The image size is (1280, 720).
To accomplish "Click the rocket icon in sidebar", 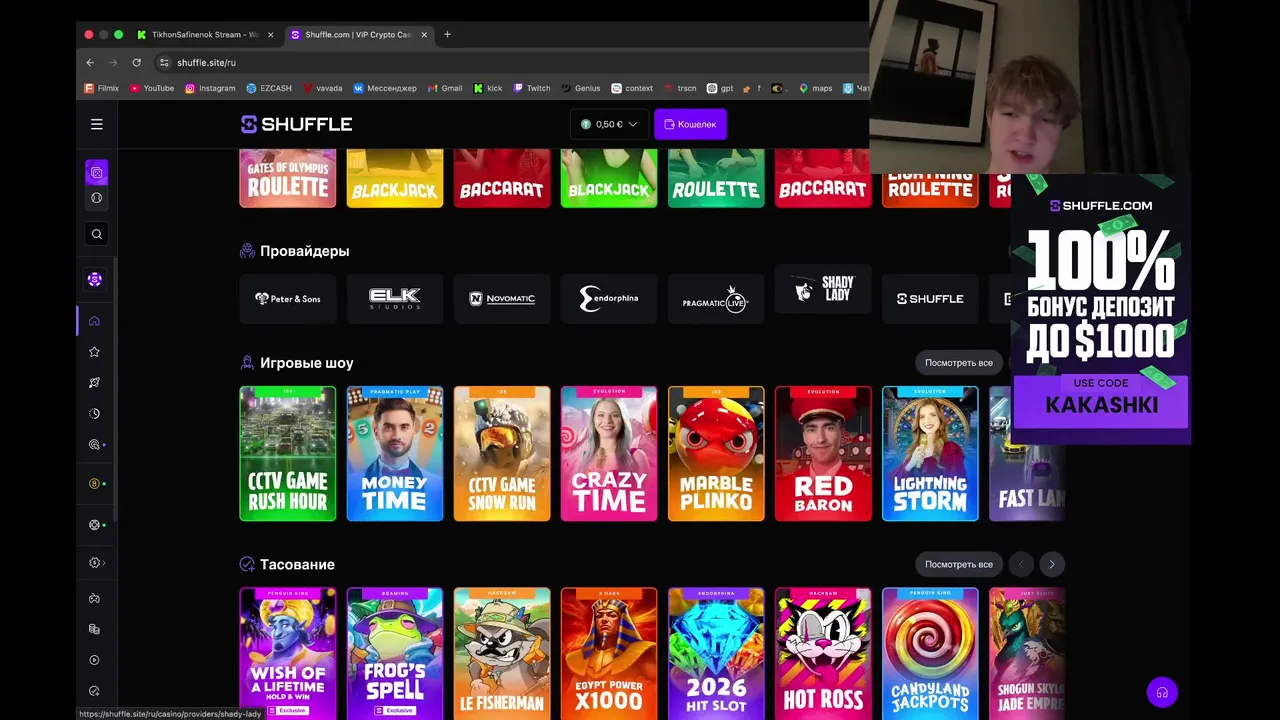I will (x=94, y=383).
